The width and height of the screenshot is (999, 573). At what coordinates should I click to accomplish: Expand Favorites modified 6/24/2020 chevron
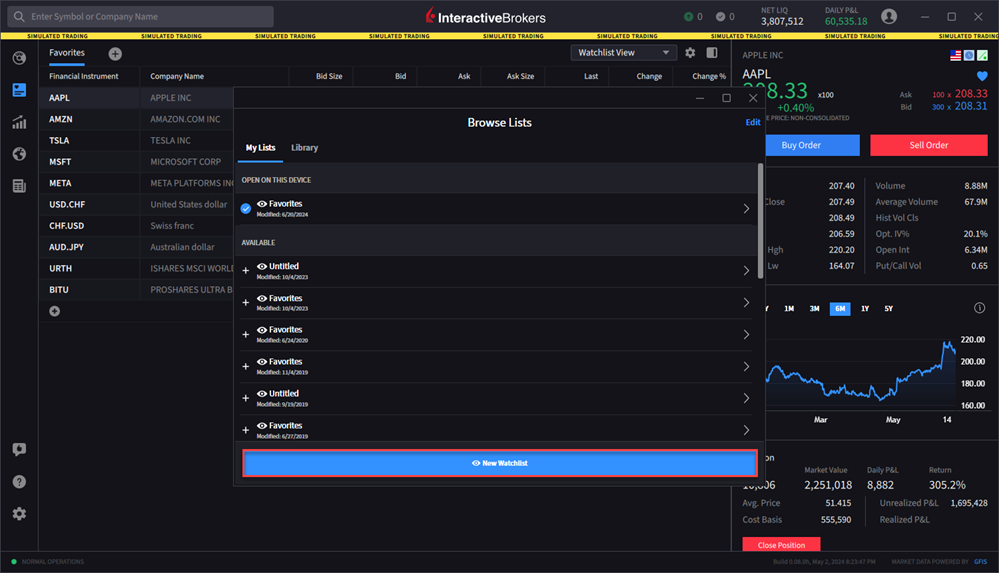click(x=746, y=335)
